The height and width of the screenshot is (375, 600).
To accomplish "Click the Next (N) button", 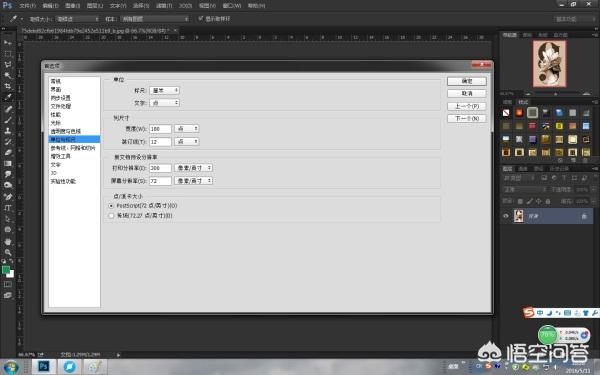I will coord(467,118).
